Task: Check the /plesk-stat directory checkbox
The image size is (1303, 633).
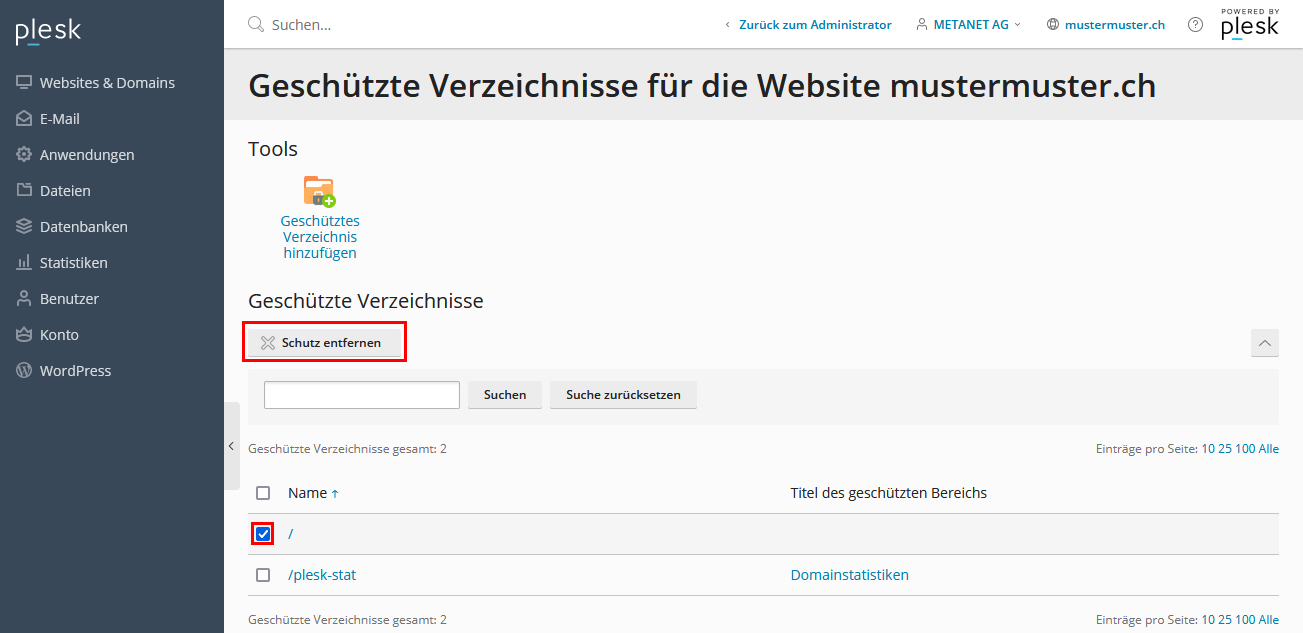Action: [x=263, y=575]
